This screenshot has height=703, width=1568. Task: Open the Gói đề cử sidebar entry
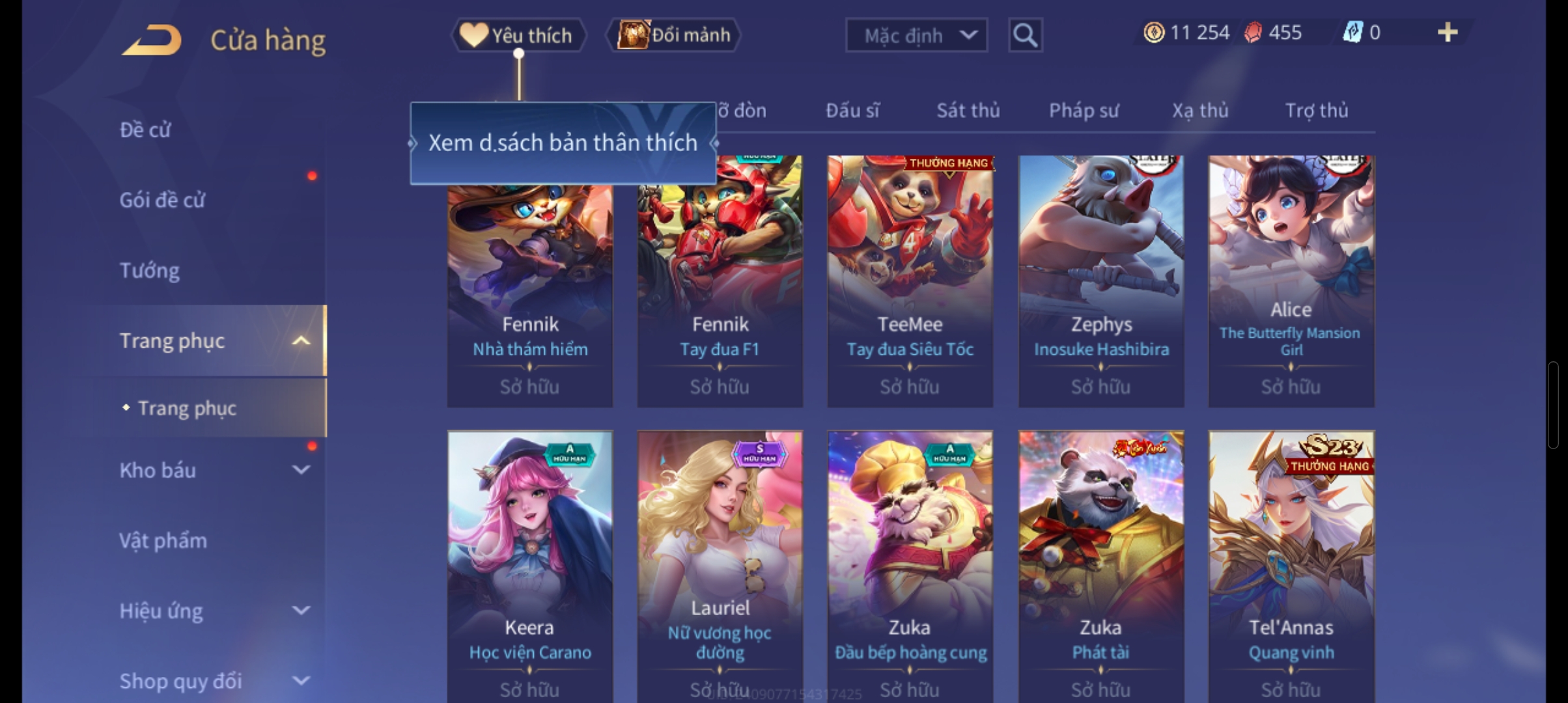162,200
